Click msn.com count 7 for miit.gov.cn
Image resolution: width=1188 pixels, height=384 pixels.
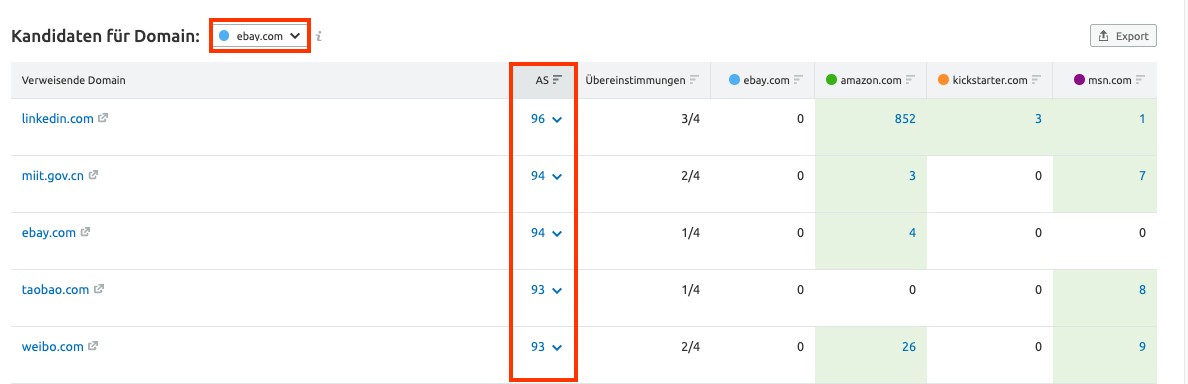(1142, 176)
